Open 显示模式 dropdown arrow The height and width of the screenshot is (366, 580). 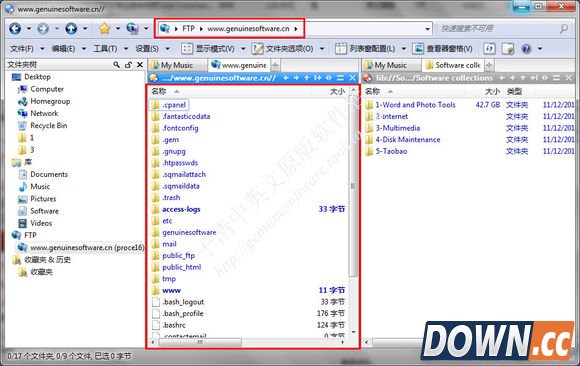coord(243,49)
